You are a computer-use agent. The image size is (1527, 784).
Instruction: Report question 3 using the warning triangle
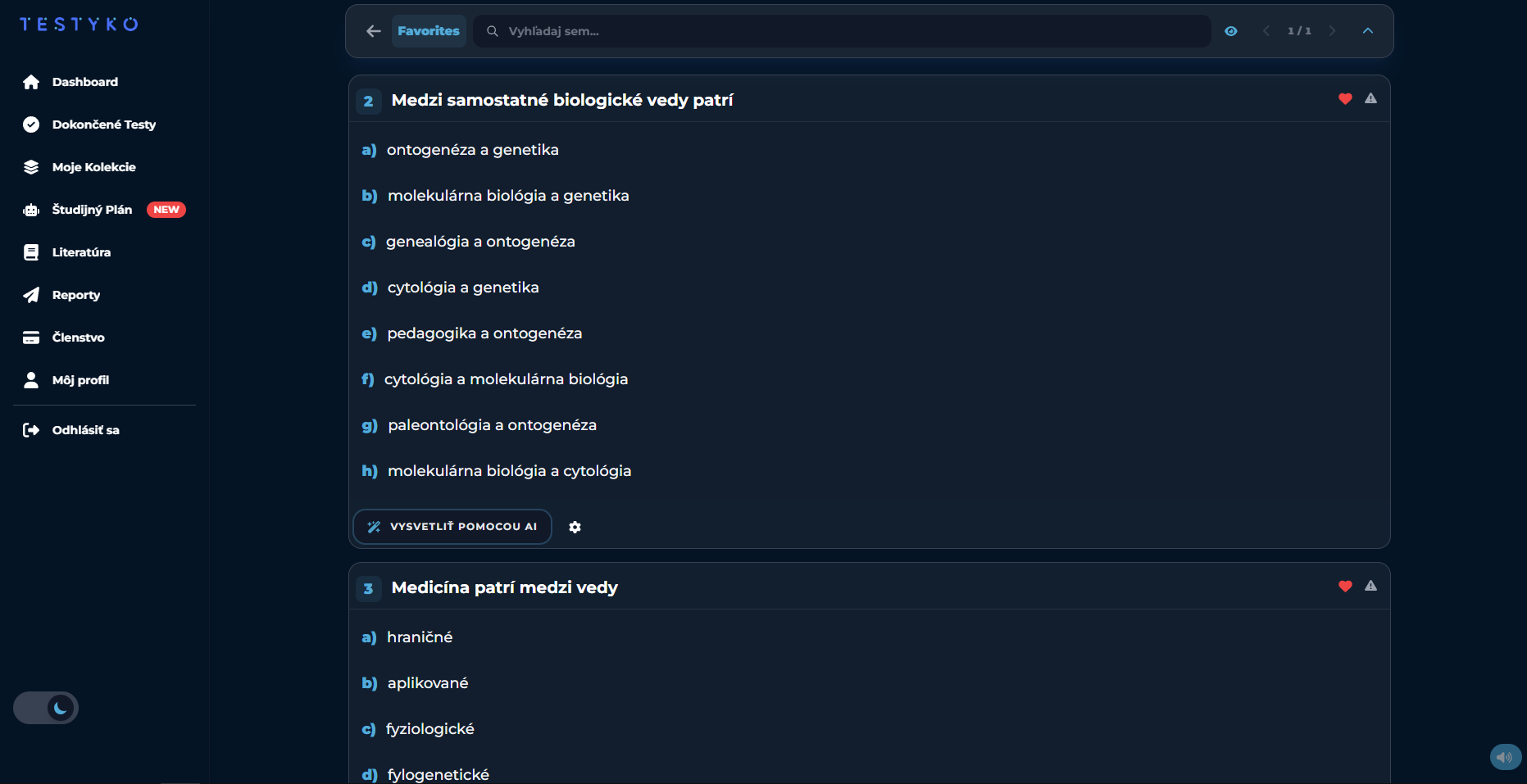(x=1370, y=587)
